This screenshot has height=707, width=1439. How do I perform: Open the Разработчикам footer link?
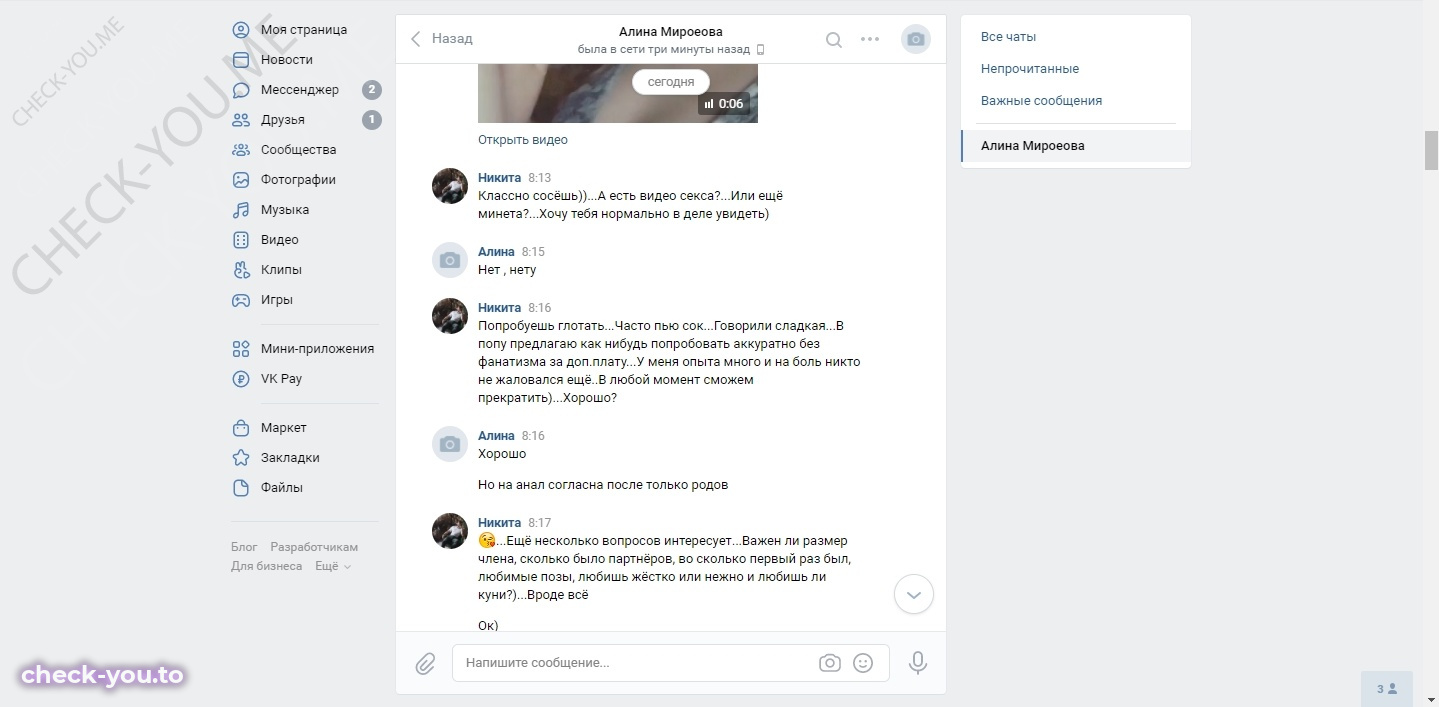click(x=314, y=547)
